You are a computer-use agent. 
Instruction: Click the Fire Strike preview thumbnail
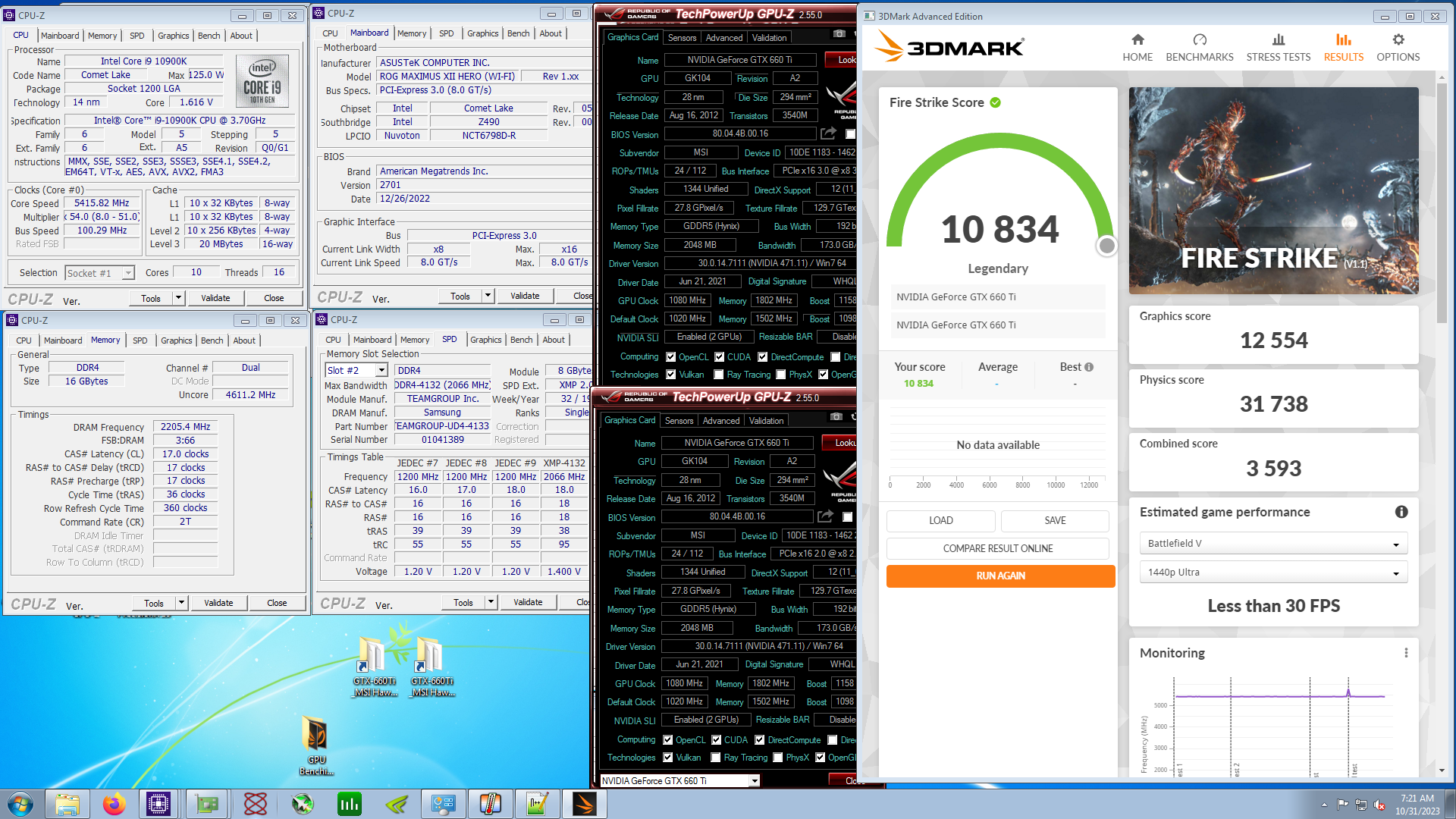(1273, 190)
